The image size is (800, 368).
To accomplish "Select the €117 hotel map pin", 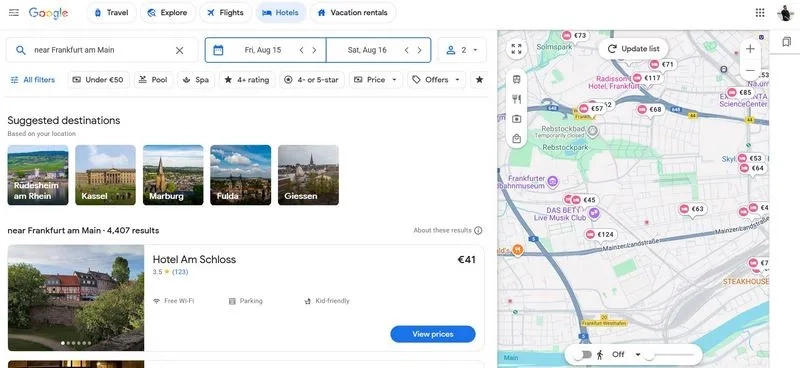I will click(x=647, y=78).
